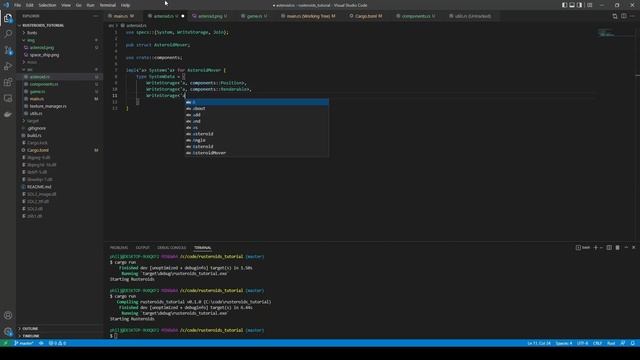Show errors and warnings count in status bar
The image size is (640, 360).
[57, 343]
